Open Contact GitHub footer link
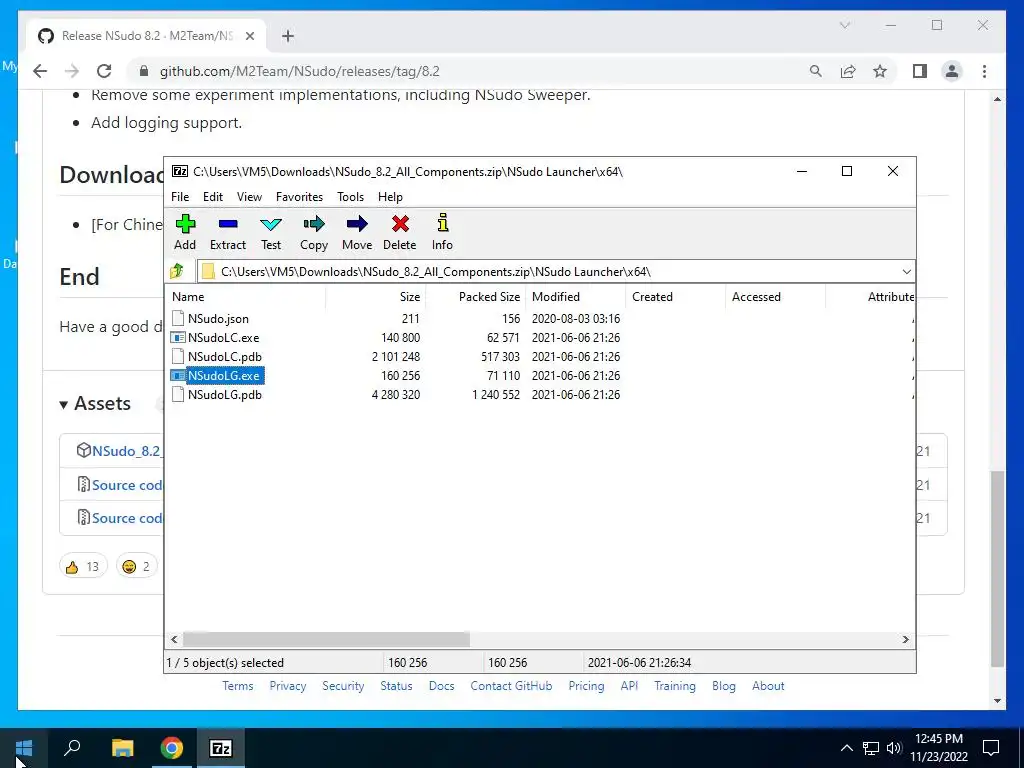The height and width of the screenshot is (768, 1024). click(x=511, y=686)
